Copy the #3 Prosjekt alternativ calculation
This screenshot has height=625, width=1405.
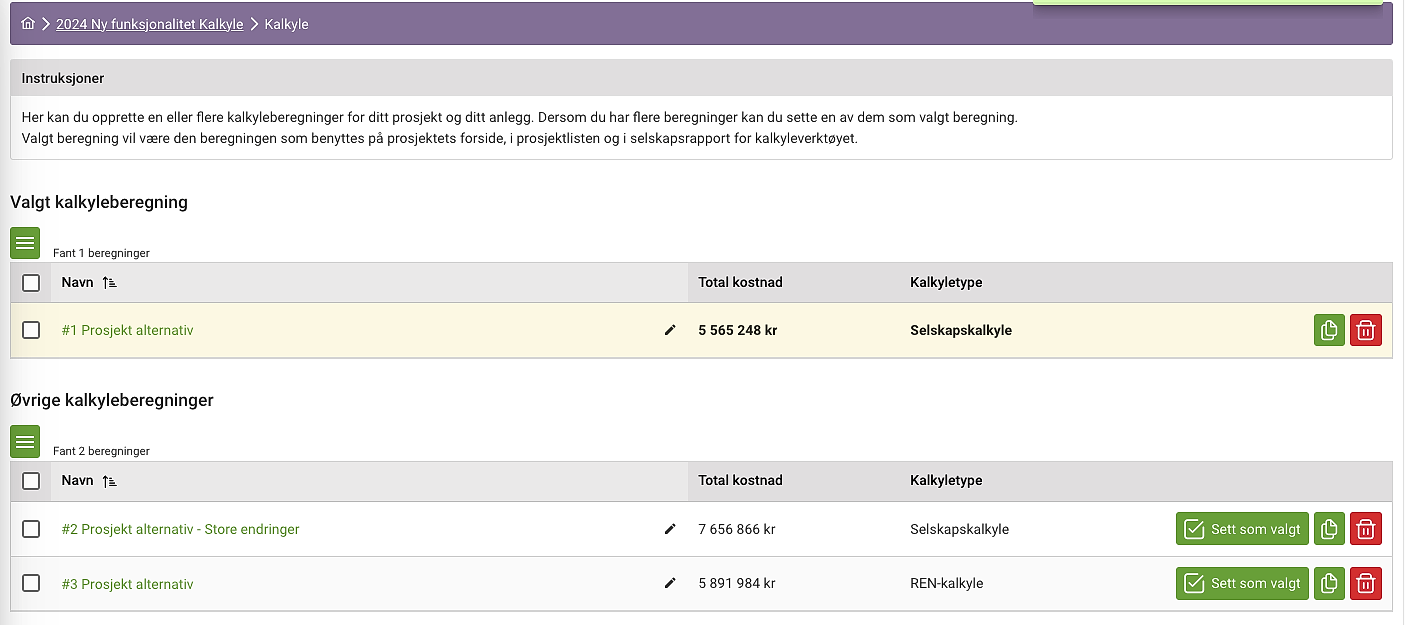(x=1329, y=583)
